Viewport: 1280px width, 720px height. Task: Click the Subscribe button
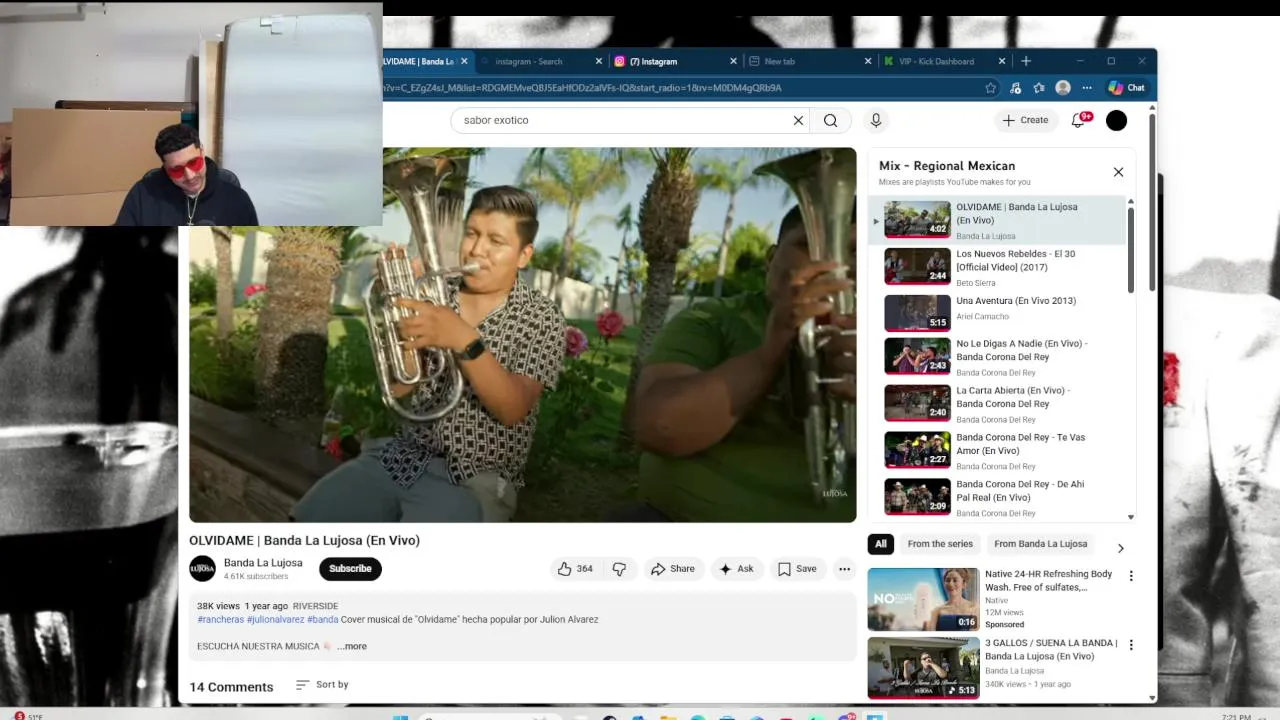350,569
